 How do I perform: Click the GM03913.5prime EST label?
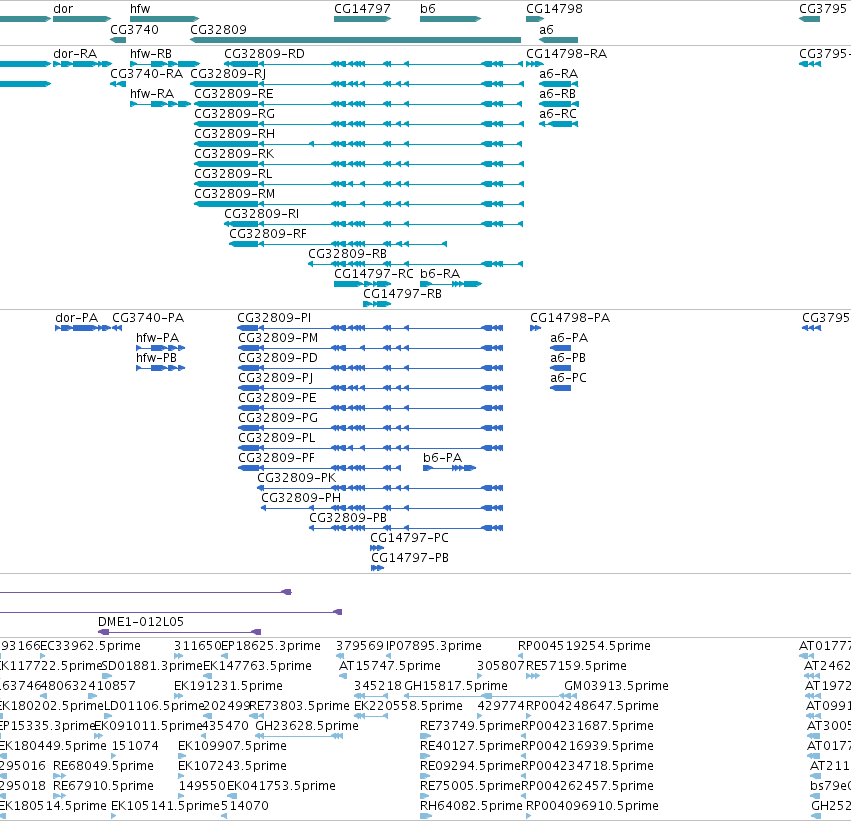pyautogui.click(x=617, y=686)
